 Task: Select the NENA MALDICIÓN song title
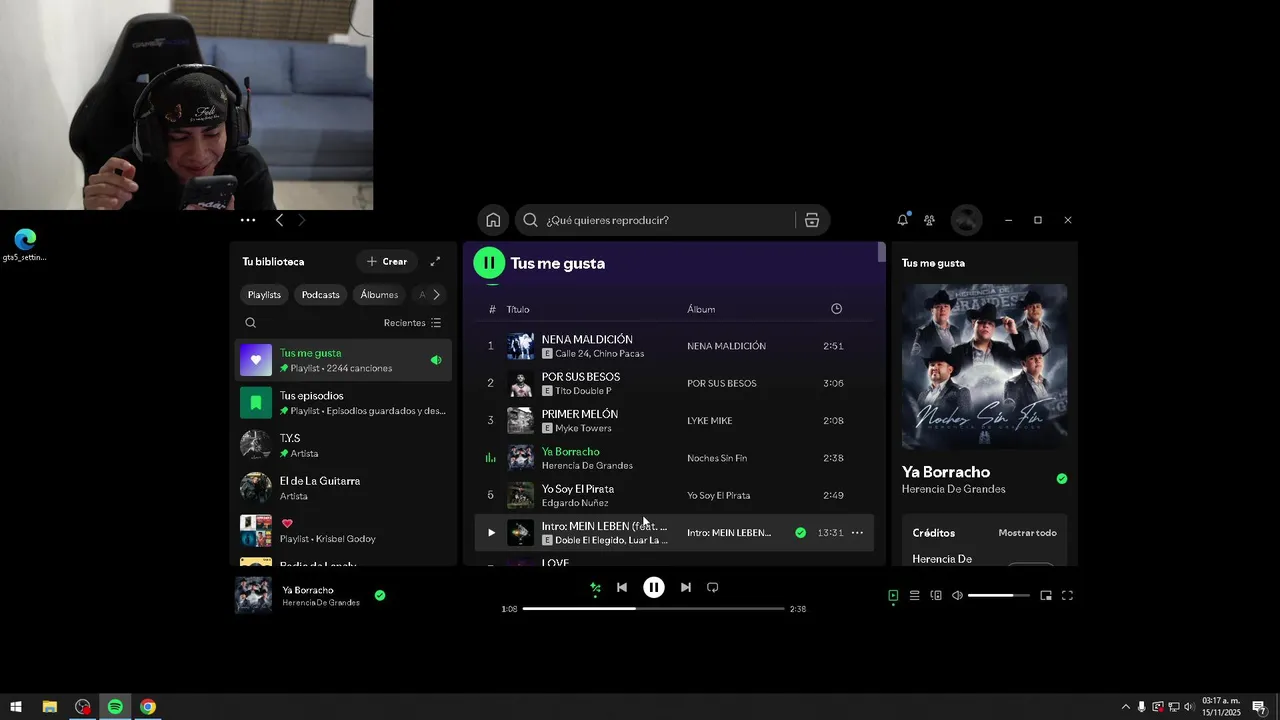point(587,339)
